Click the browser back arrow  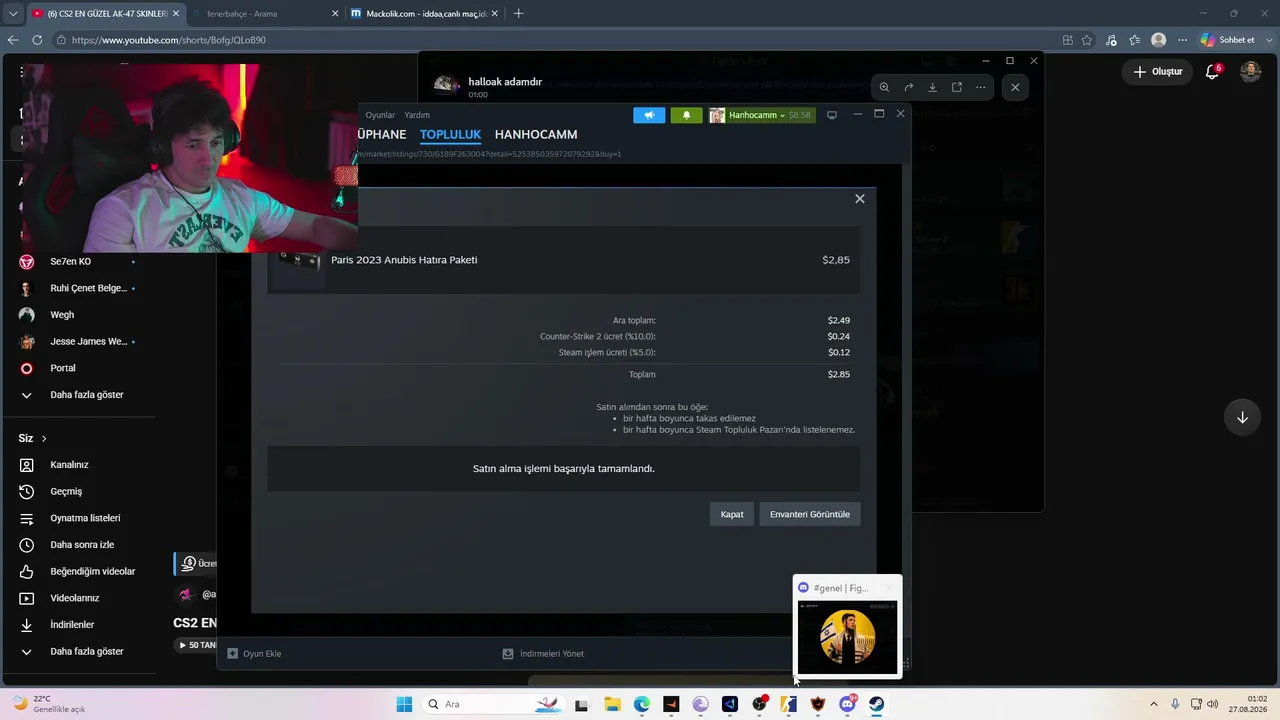(13, 40)
